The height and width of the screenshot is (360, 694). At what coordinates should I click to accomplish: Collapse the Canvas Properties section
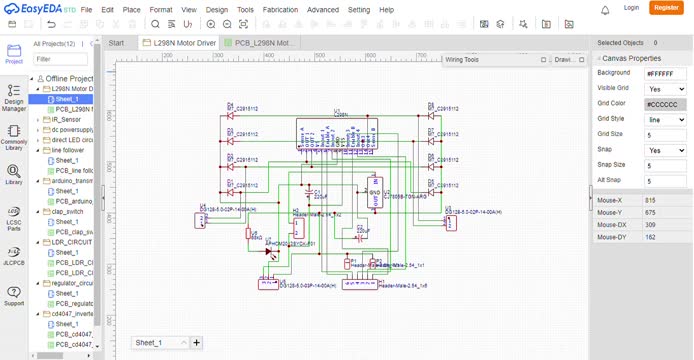(x=599, y=58)
